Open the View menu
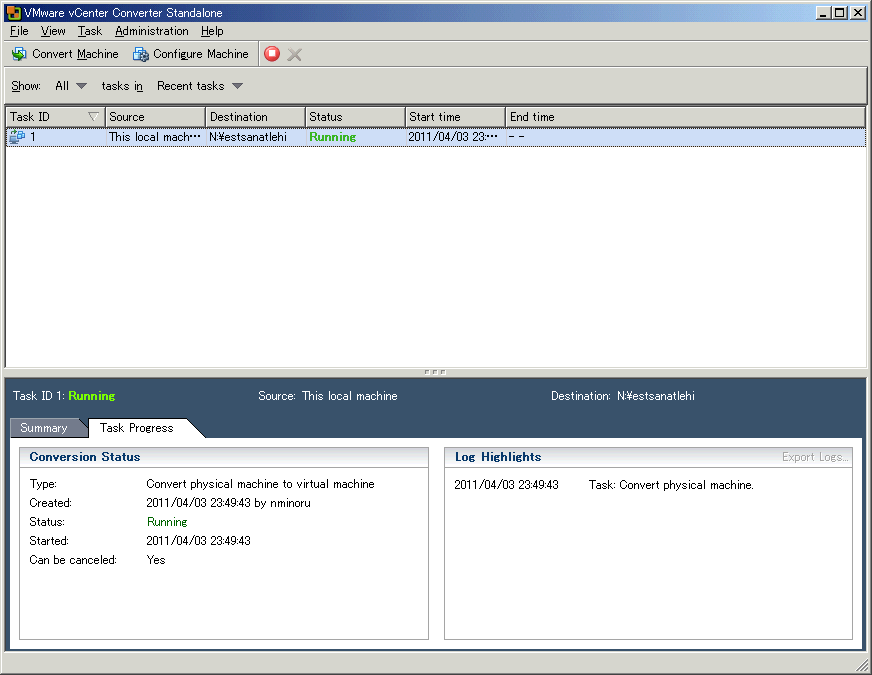The image size is (872, 675). pyautogui.click(x=53, y=31)
